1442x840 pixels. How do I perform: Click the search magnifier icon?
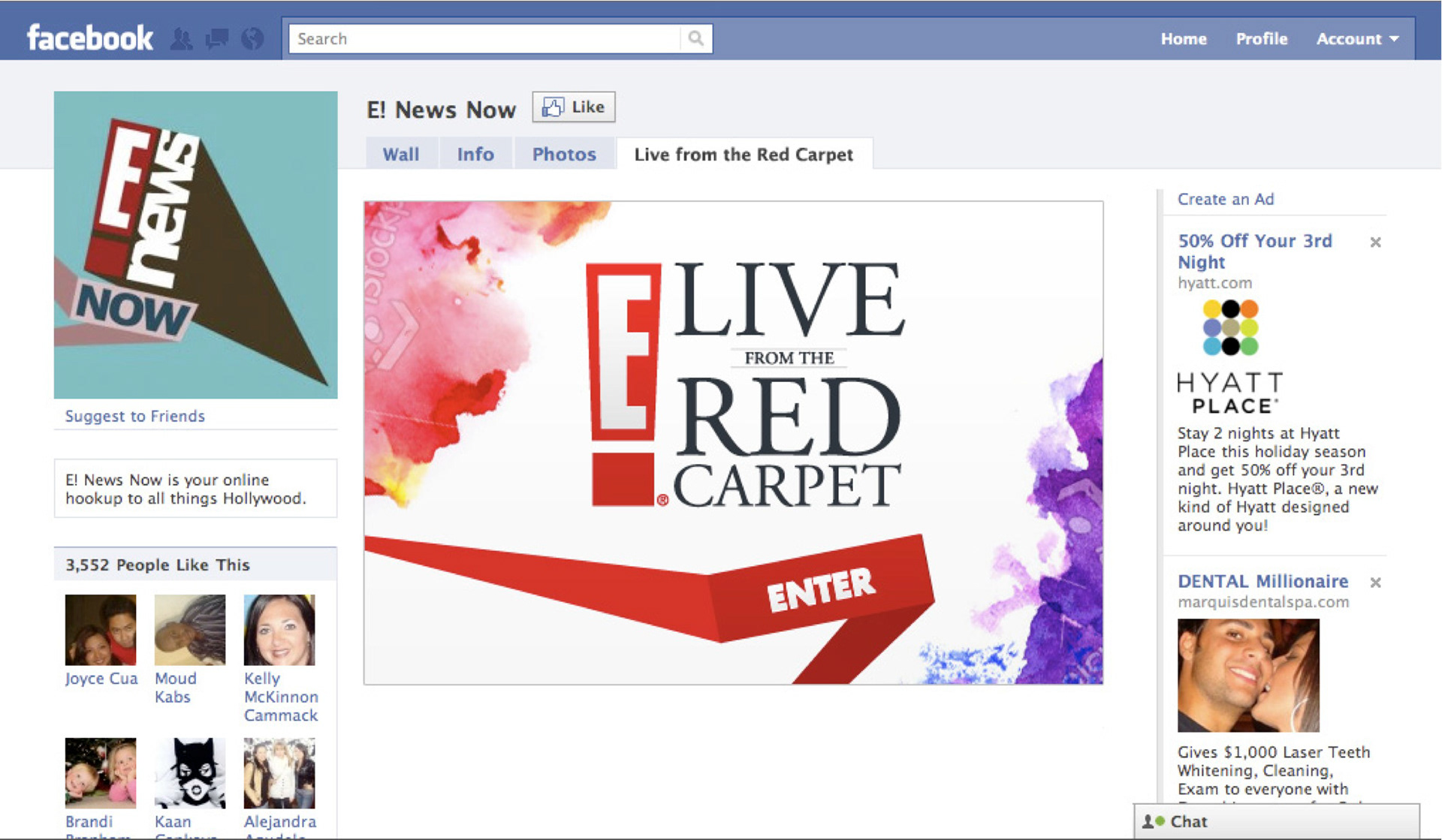pyautogui.click(x=695, y=38)
